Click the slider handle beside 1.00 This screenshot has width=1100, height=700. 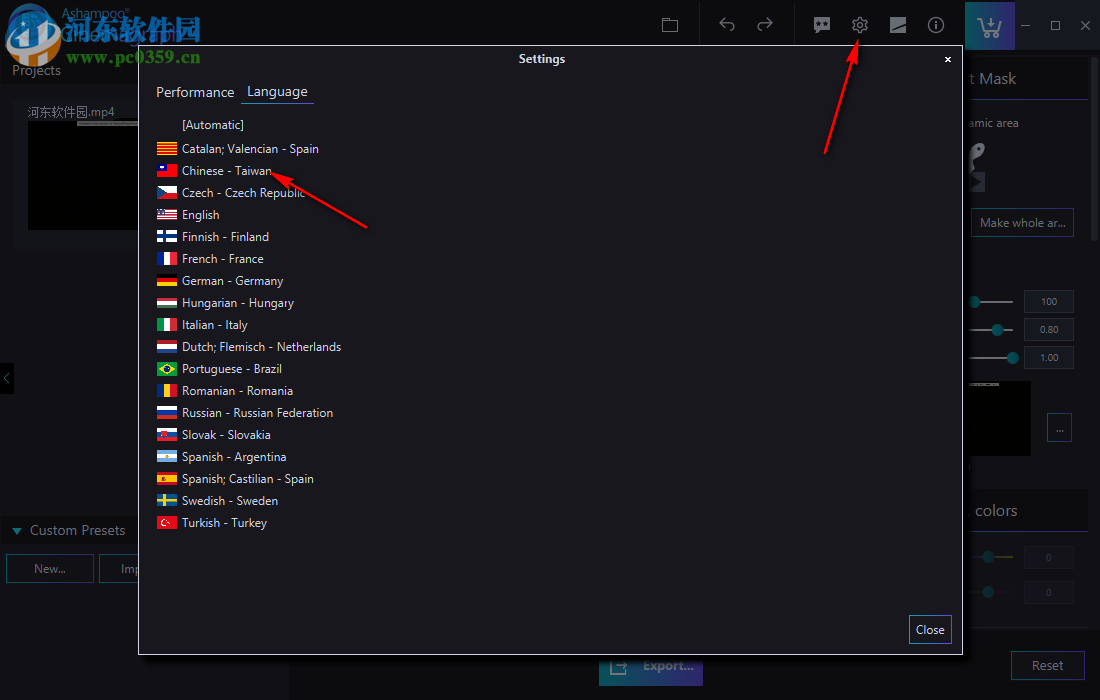pyautogui.click(x=1012, y=358)
